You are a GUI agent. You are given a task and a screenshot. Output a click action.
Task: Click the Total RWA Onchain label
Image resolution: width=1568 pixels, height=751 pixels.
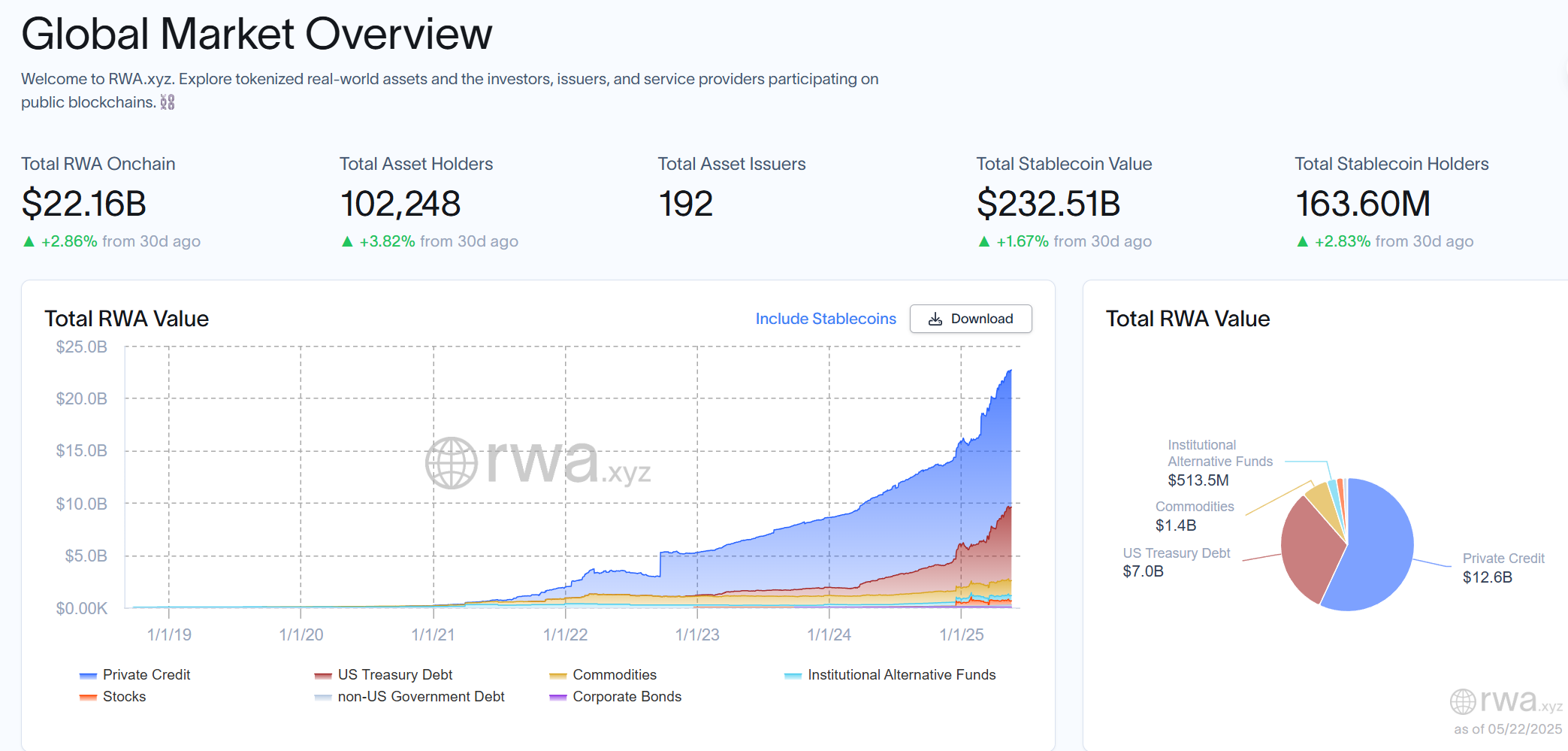[98, 164]
